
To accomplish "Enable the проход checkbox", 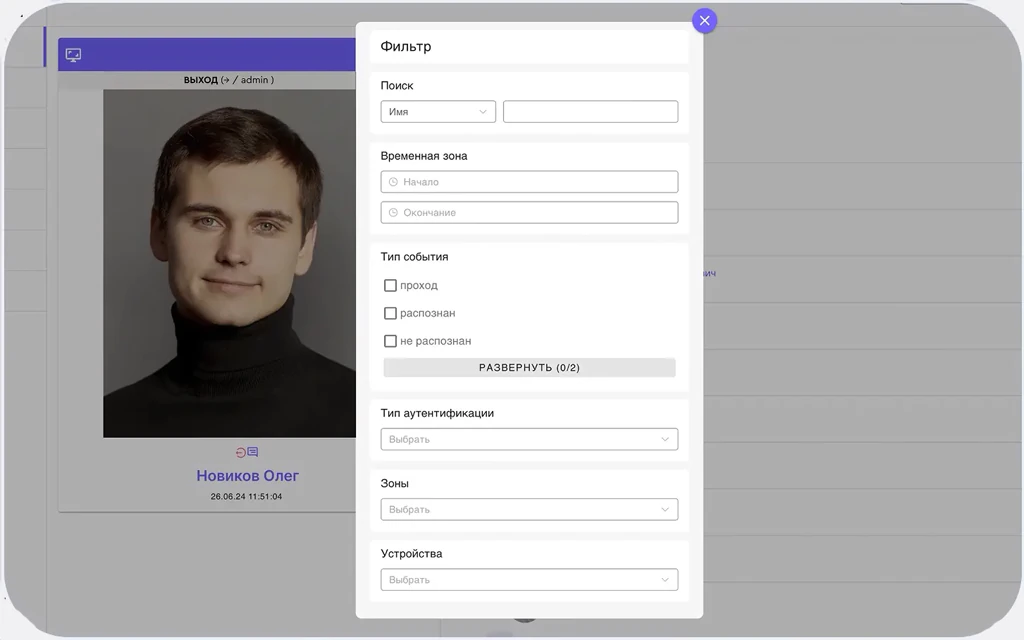I will pyautogui.click(x=390, y=285).
